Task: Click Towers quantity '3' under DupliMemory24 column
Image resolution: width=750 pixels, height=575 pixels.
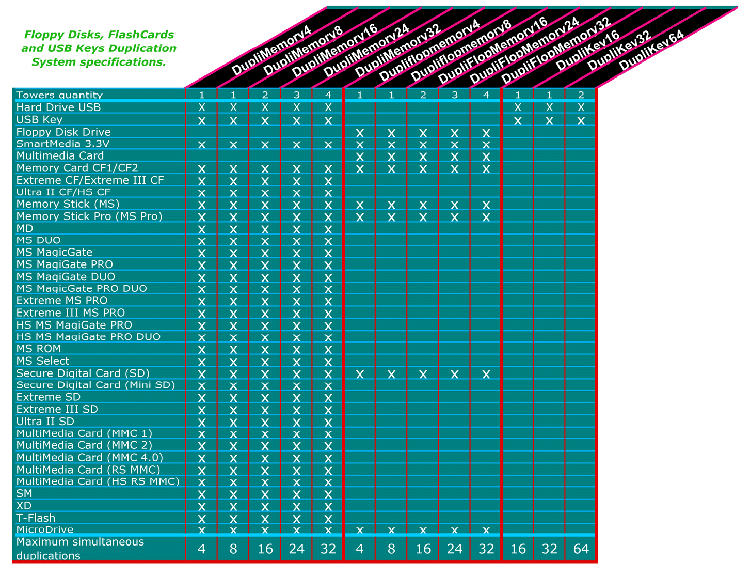Action: click(297, 95)
